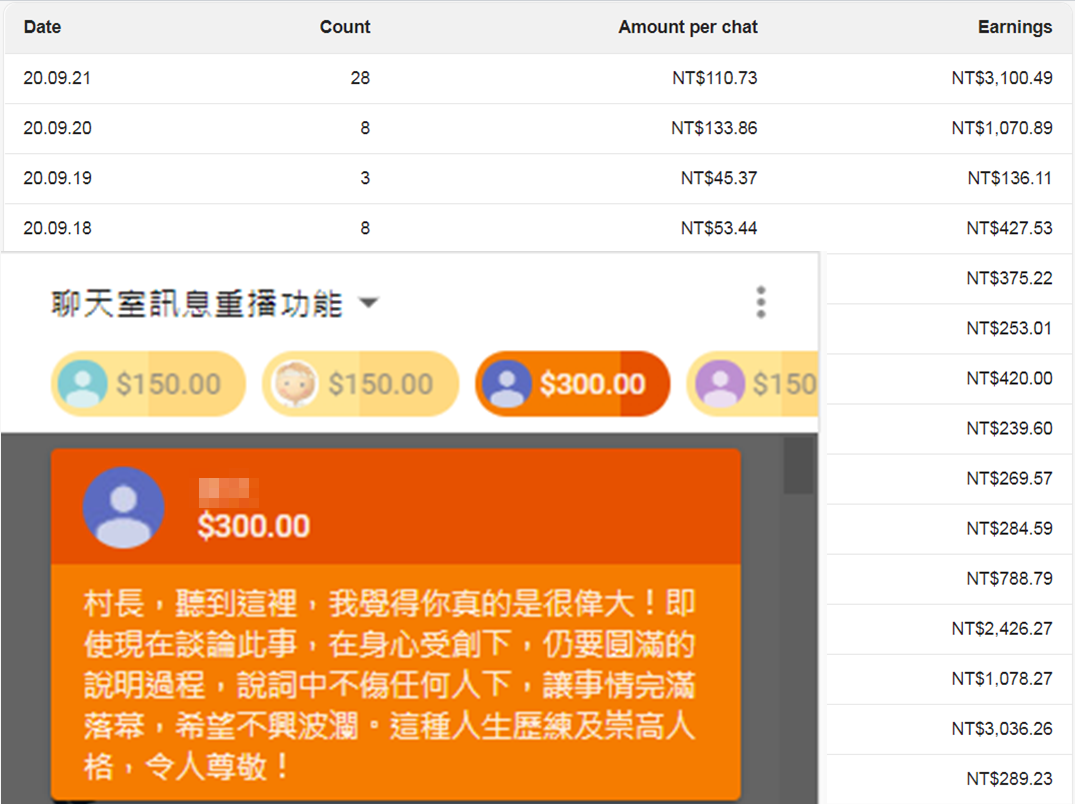
Task: Click the earnings value NT$3,036.26
Action: (x=1002, y=728)
